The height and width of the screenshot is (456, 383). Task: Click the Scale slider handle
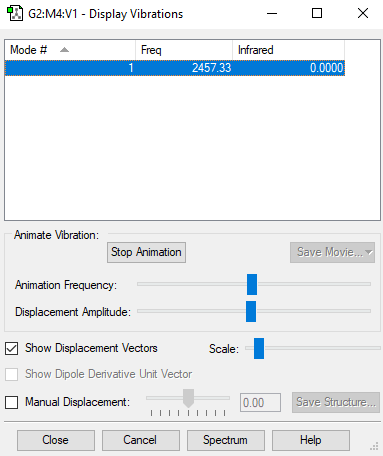(x=259, y=348)
